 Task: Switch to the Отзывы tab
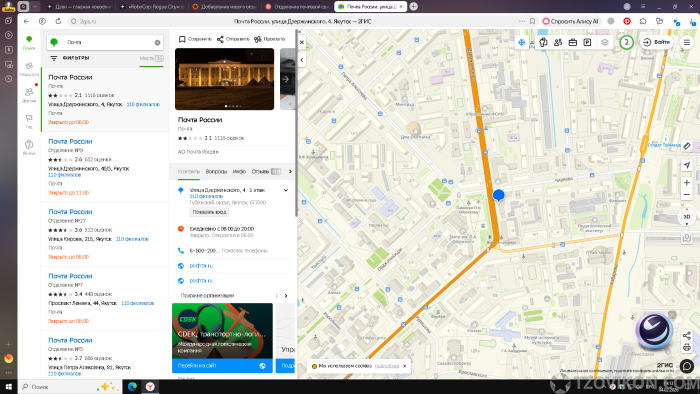(266, 171)
